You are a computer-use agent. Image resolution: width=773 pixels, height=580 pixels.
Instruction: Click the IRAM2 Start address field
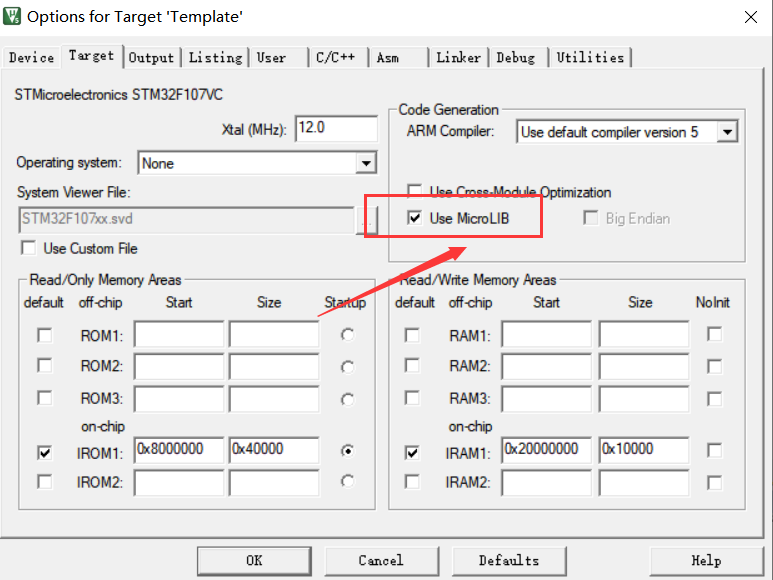pos(546,482)
